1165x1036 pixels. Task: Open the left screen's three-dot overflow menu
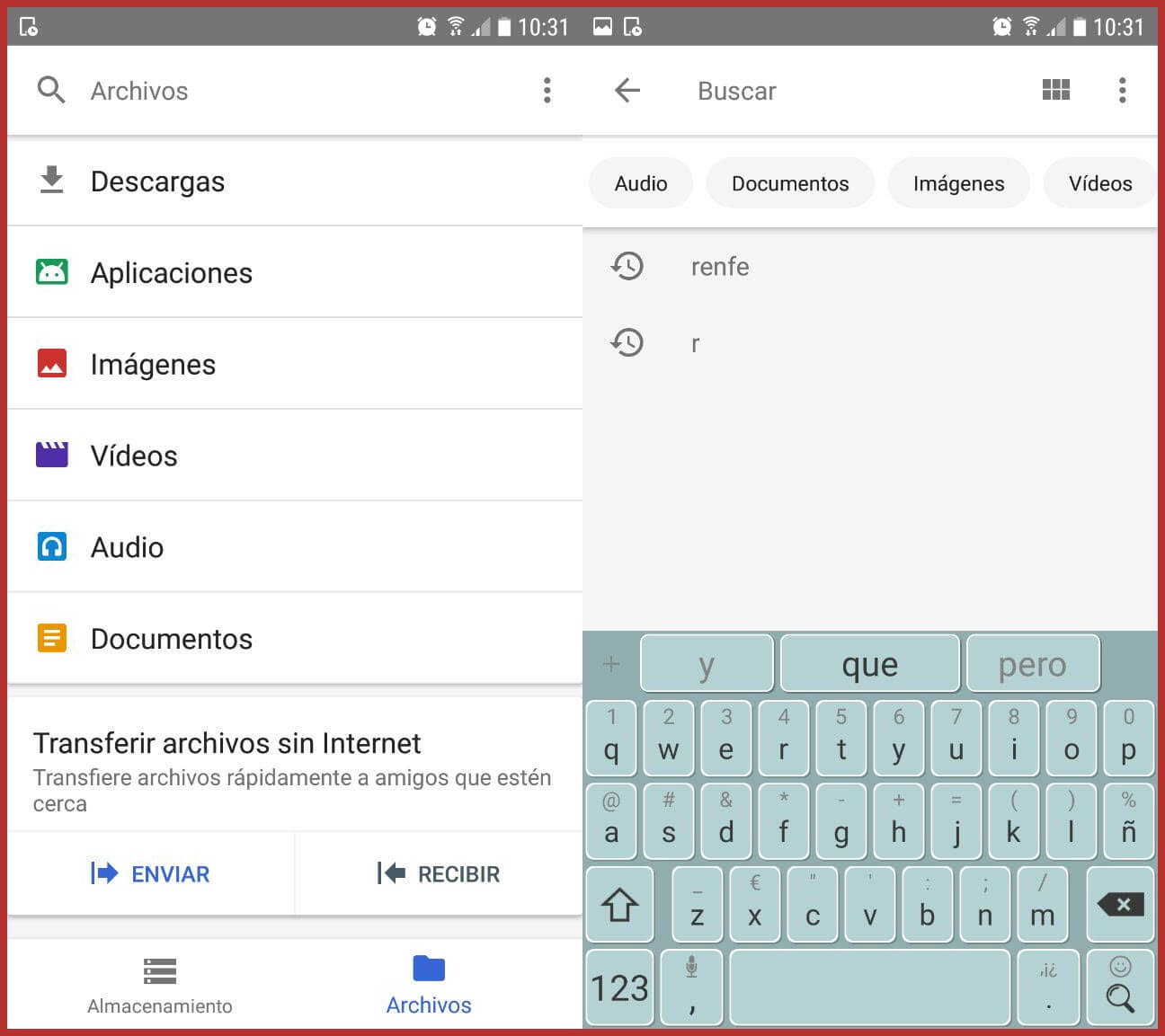click(547, 91)
